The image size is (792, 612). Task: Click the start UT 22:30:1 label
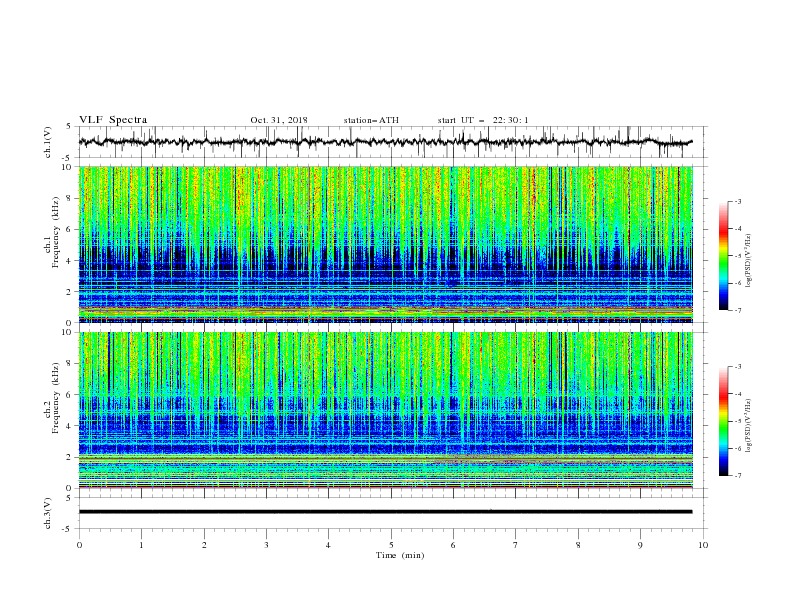483,120
